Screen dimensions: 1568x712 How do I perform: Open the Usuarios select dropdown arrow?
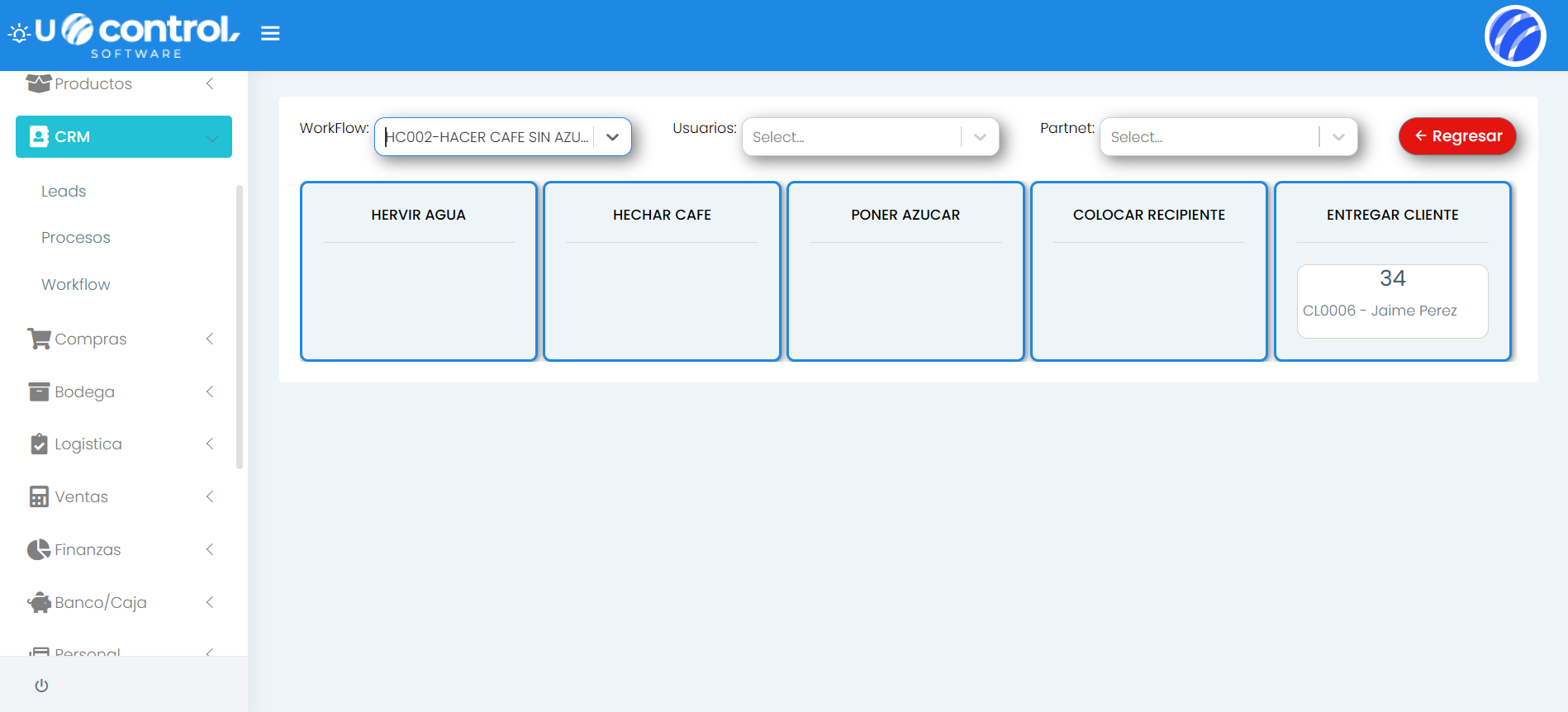point(980,137)
